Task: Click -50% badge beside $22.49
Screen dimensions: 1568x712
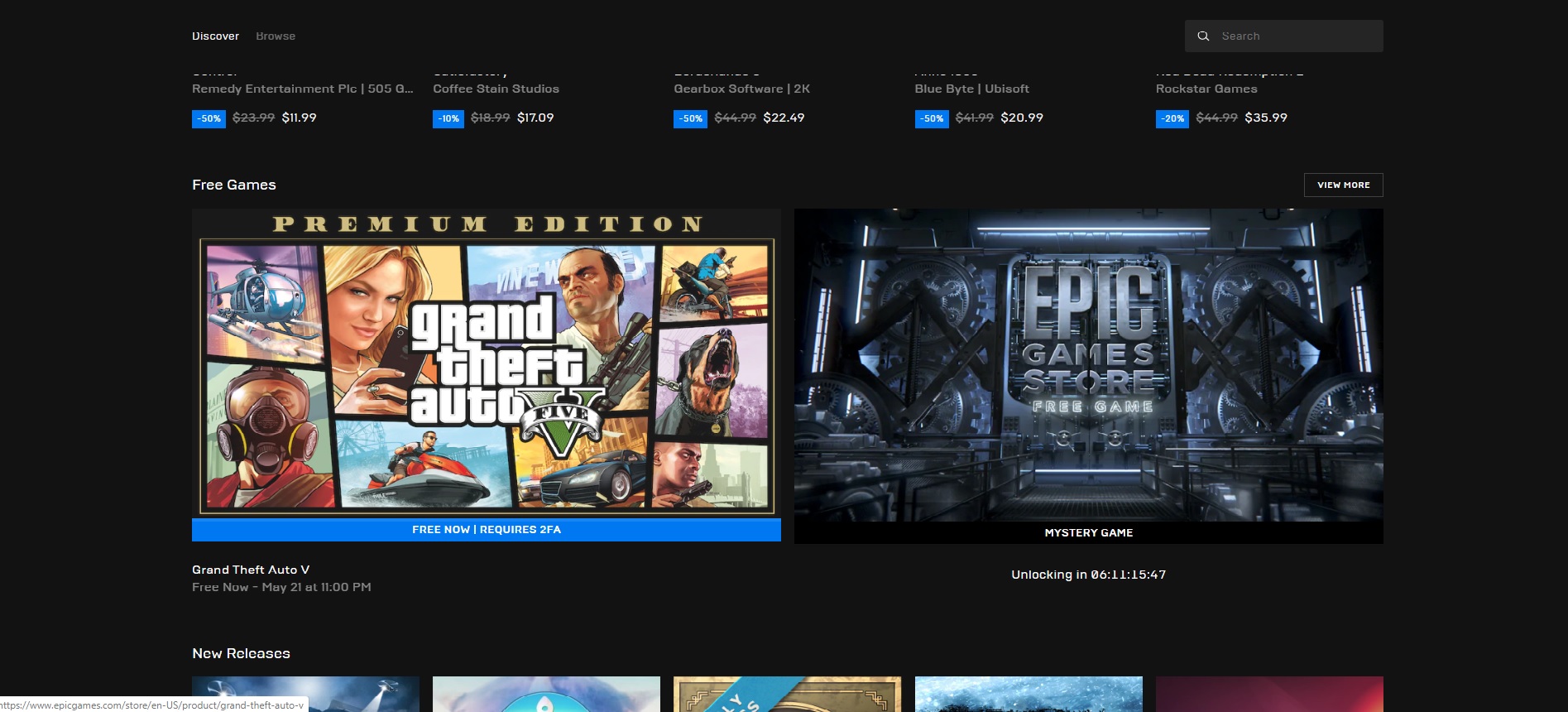Action: click(690, 118)
